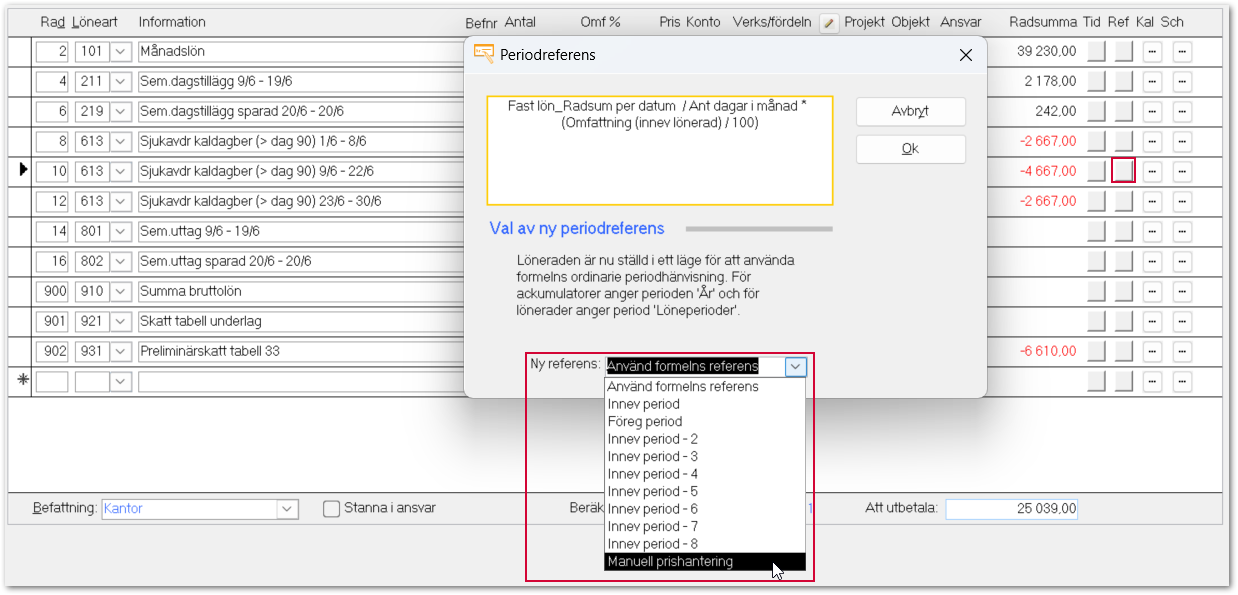Click the Avbryt button
Screen dimensions: 1238x595
(911, 111)
